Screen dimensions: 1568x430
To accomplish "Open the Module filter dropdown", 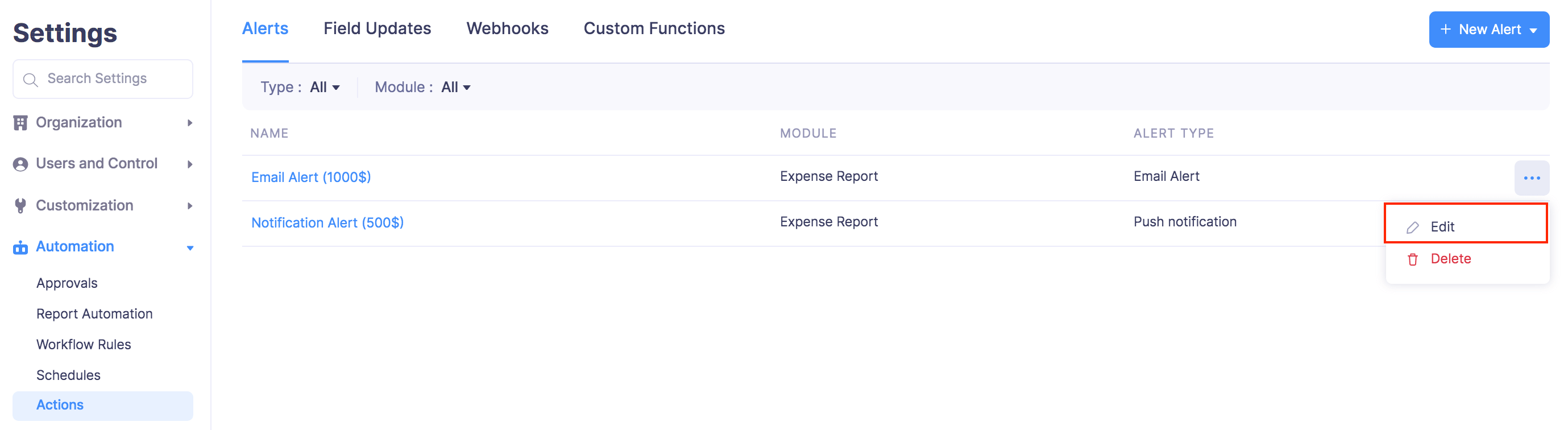I will pos(455,88).
